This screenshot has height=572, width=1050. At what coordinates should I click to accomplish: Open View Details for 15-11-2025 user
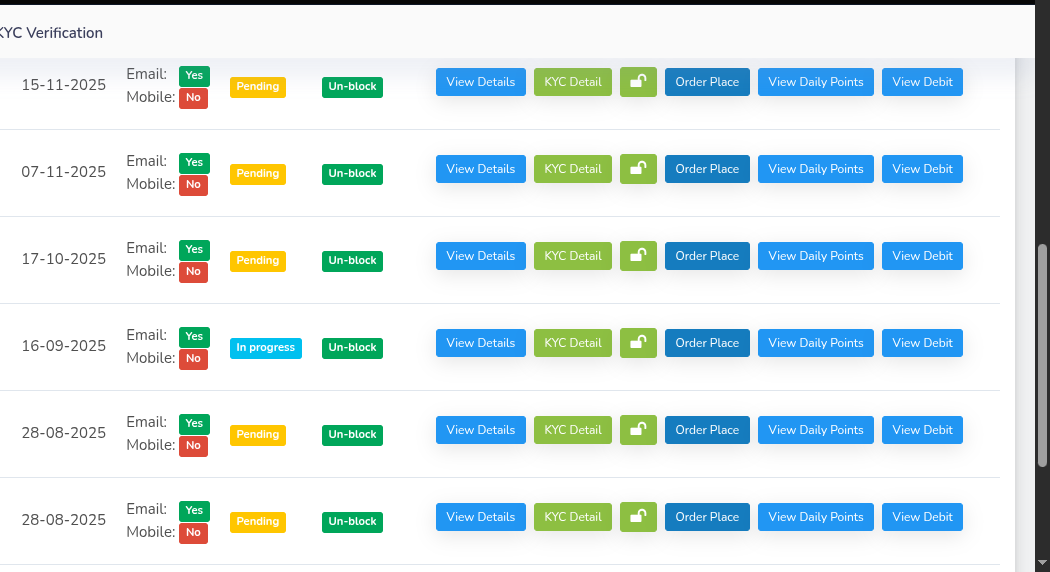[x=481, y=82]
